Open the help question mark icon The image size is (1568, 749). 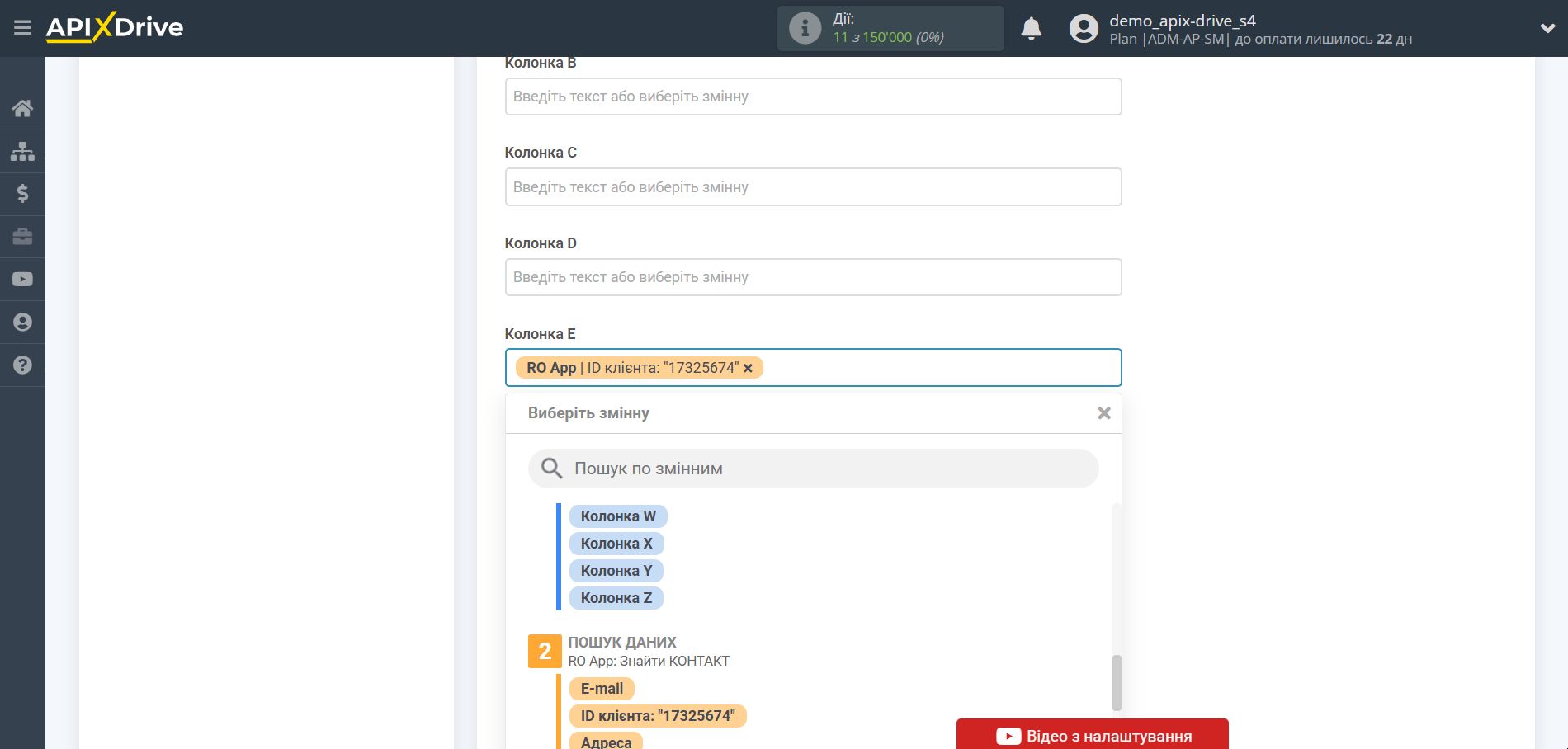(x=22, y=365)
